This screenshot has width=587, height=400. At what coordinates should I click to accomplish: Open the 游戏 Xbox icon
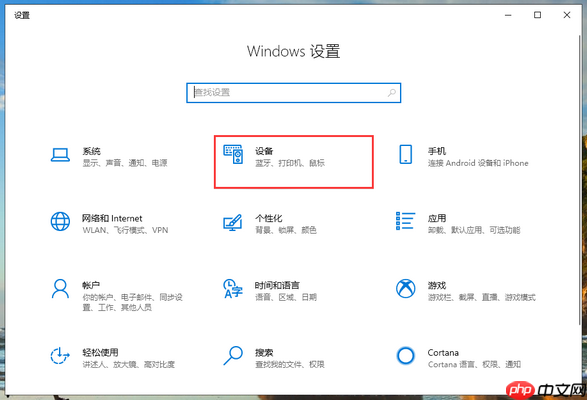pos(405,288)
